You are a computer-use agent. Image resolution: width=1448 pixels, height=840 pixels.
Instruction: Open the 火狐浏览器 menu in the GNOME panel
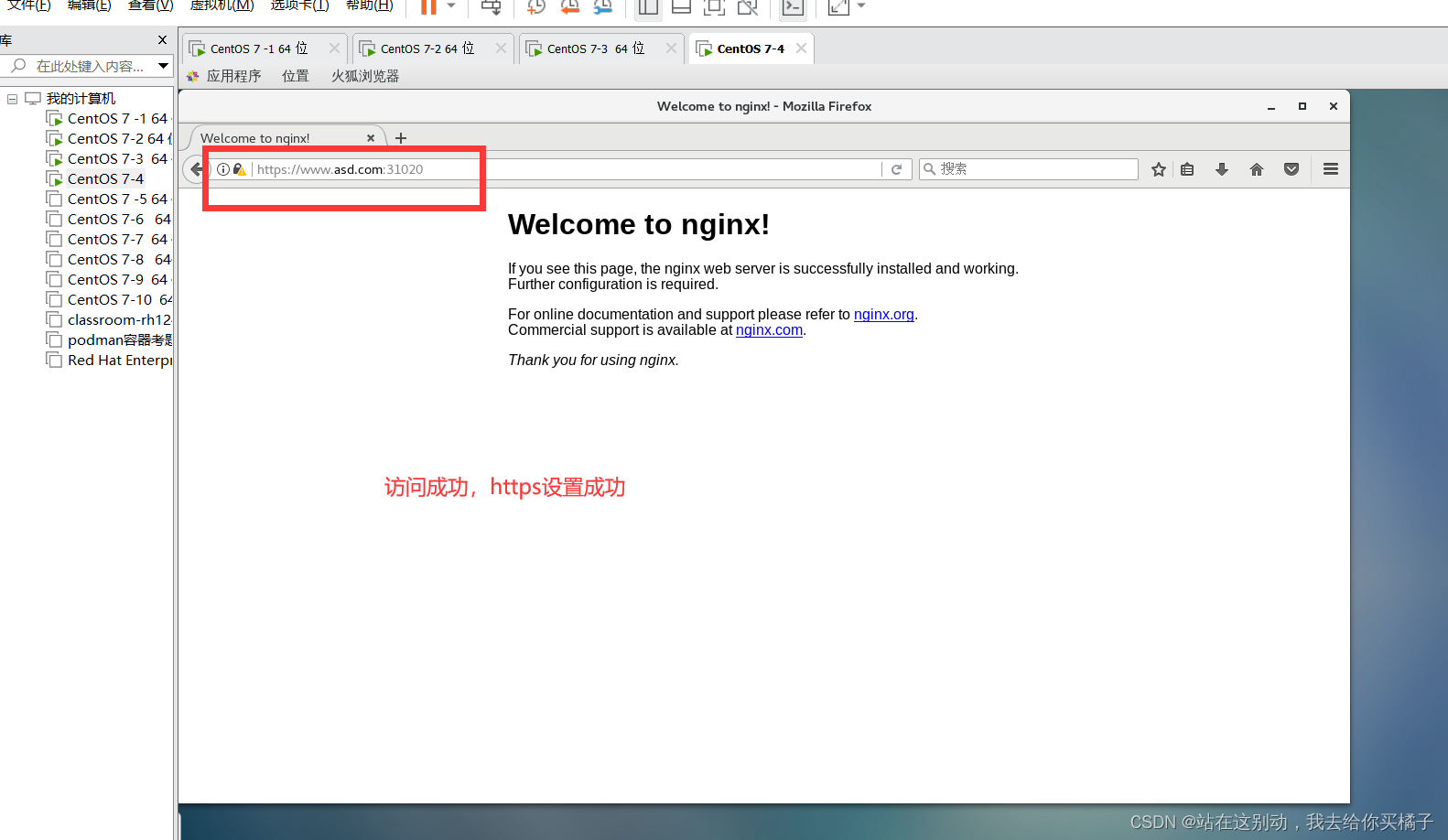click(364, 76)
